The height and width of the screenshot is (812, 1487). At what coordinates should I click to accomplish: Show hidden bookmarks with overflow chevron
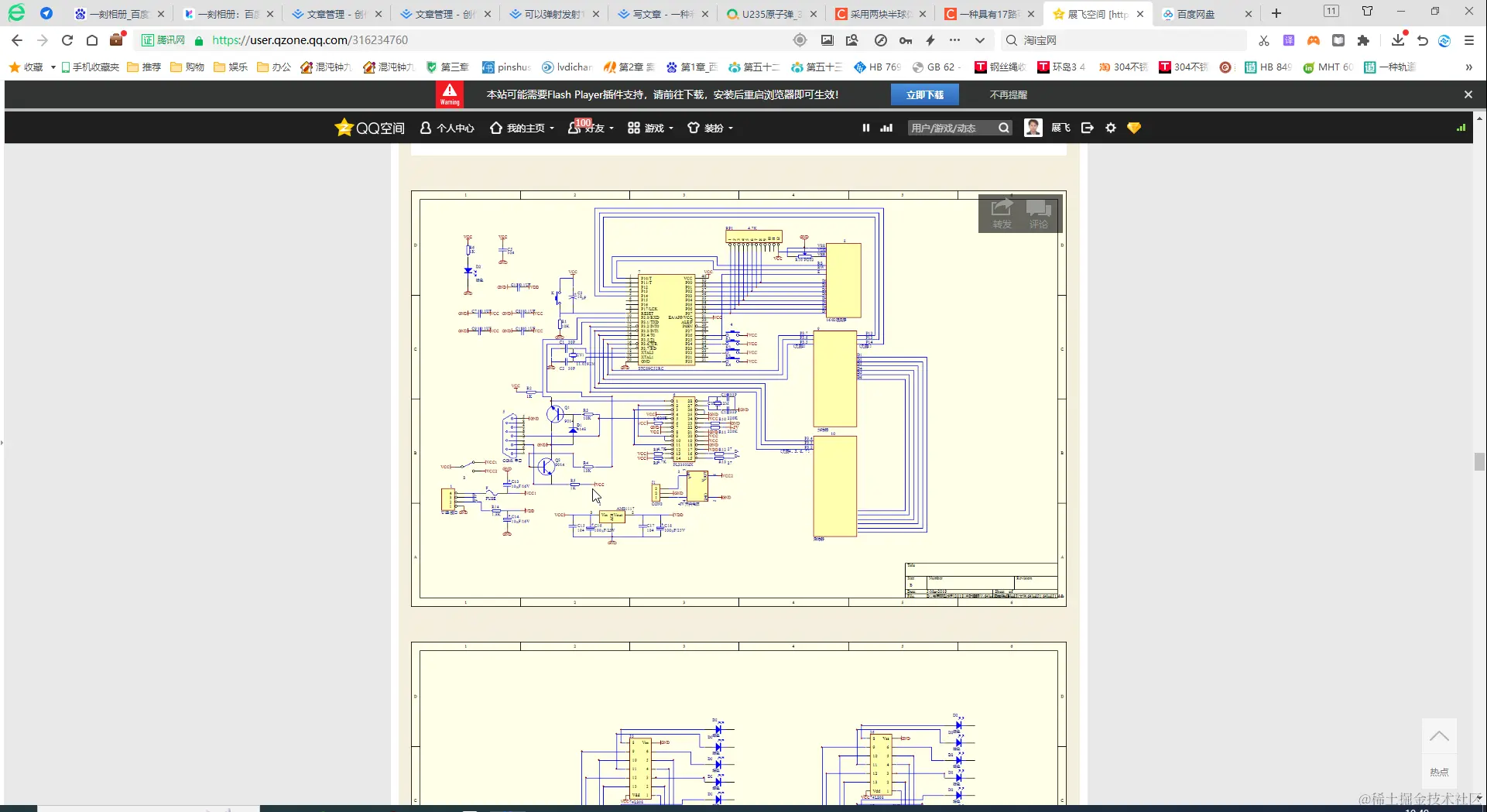click(x=1468, y=67)
